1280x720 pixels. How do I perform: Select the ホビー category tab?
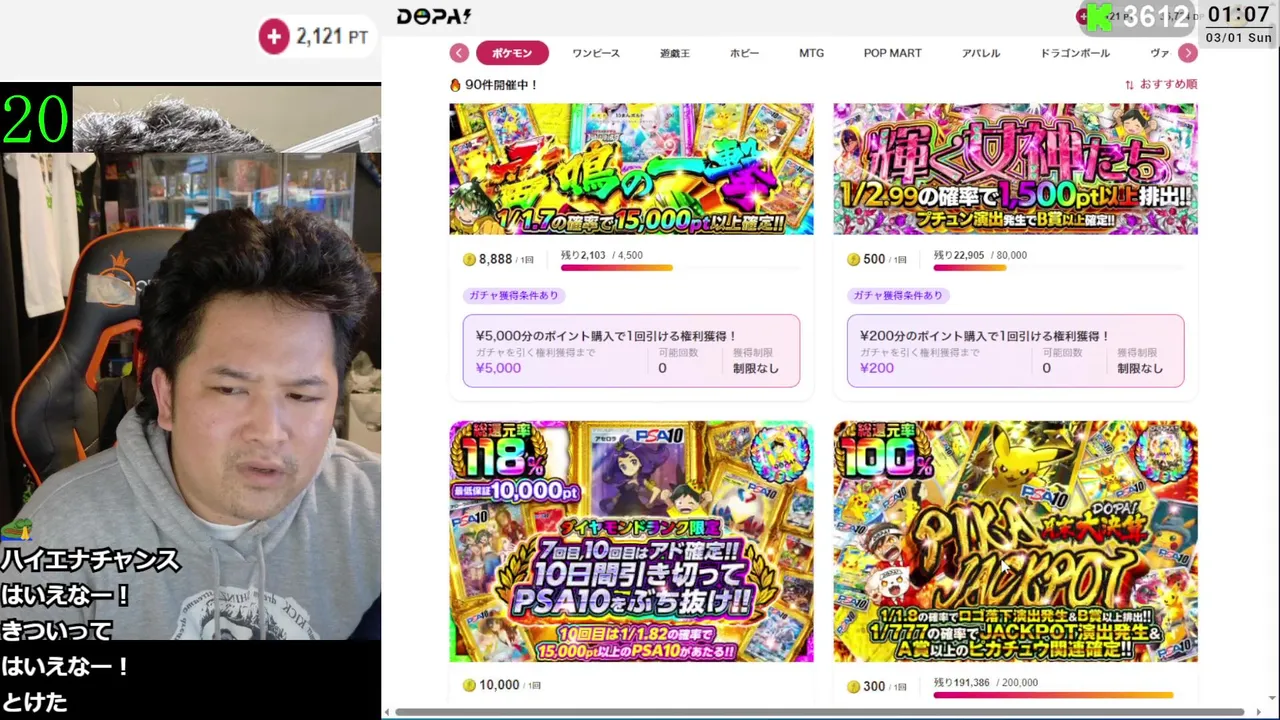coord(744,53)
